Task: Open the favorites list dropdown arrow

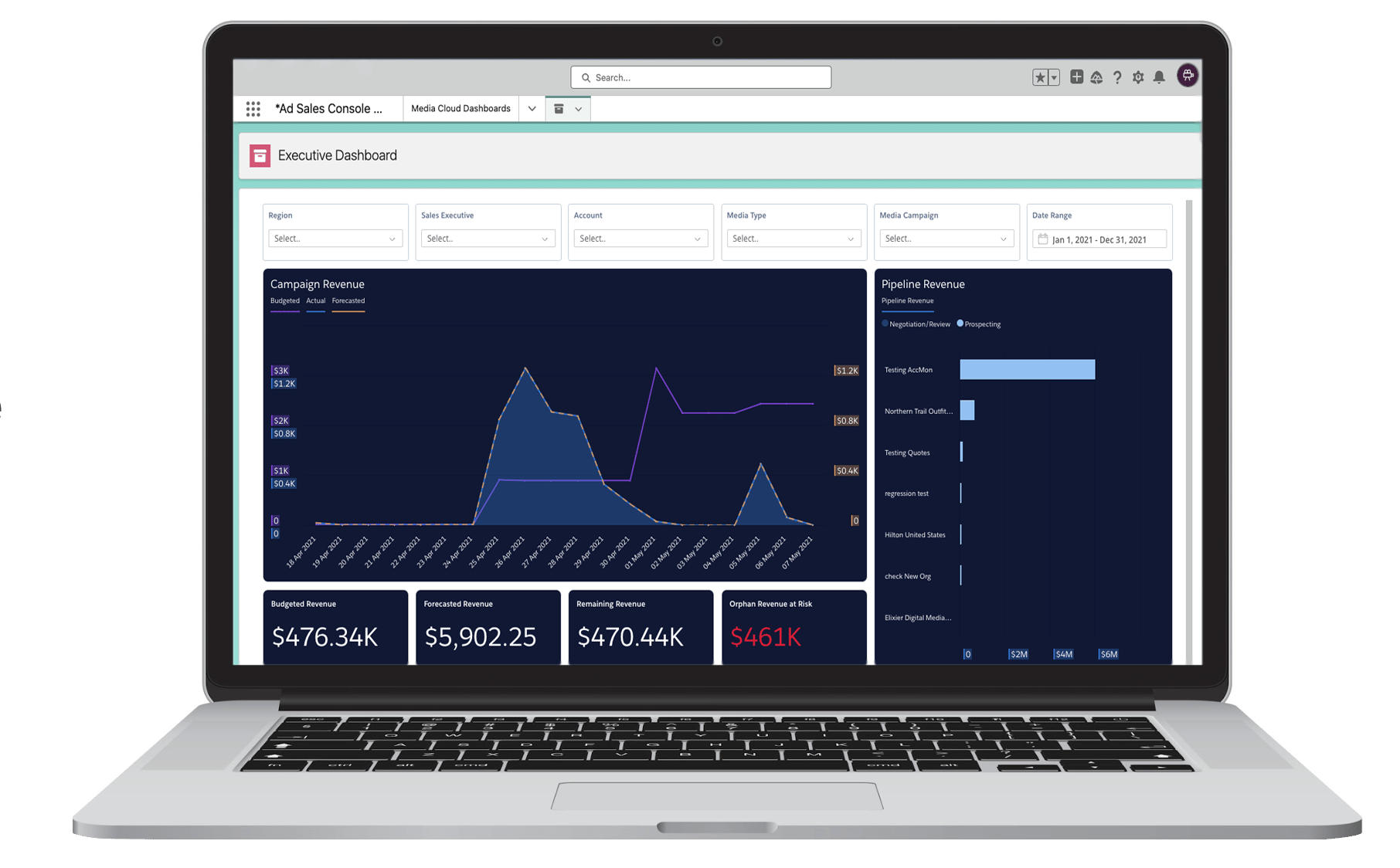Action: [1054, 77]
